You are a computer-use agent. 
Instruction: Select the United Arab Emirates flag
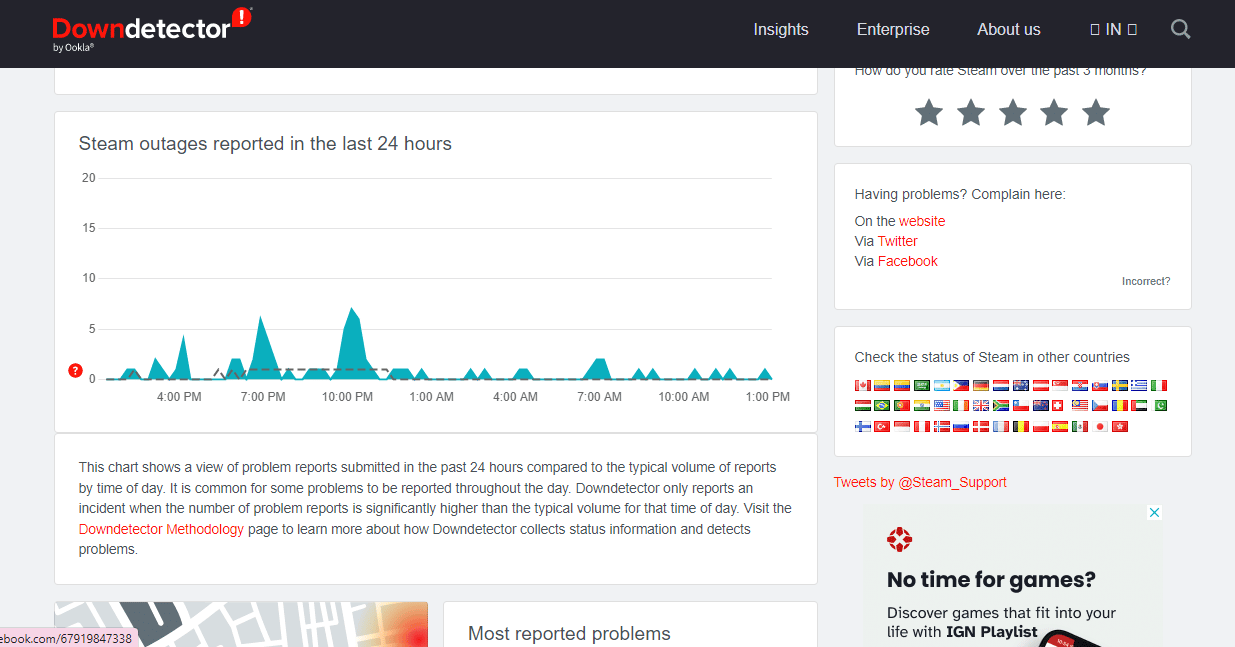click(1139, 406)
